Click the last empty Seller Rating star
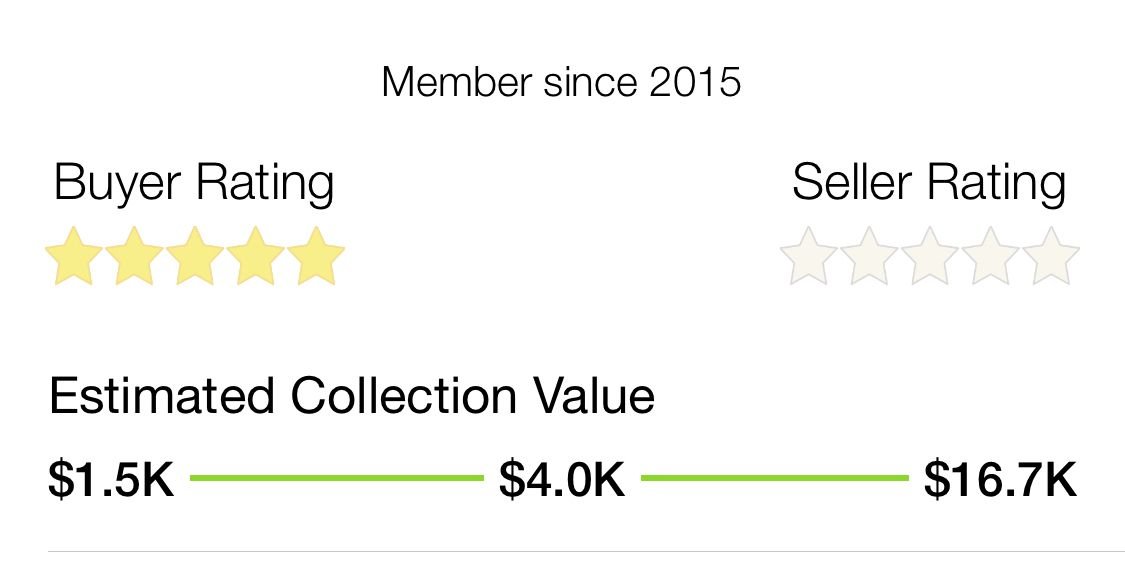 (1050, 258)
